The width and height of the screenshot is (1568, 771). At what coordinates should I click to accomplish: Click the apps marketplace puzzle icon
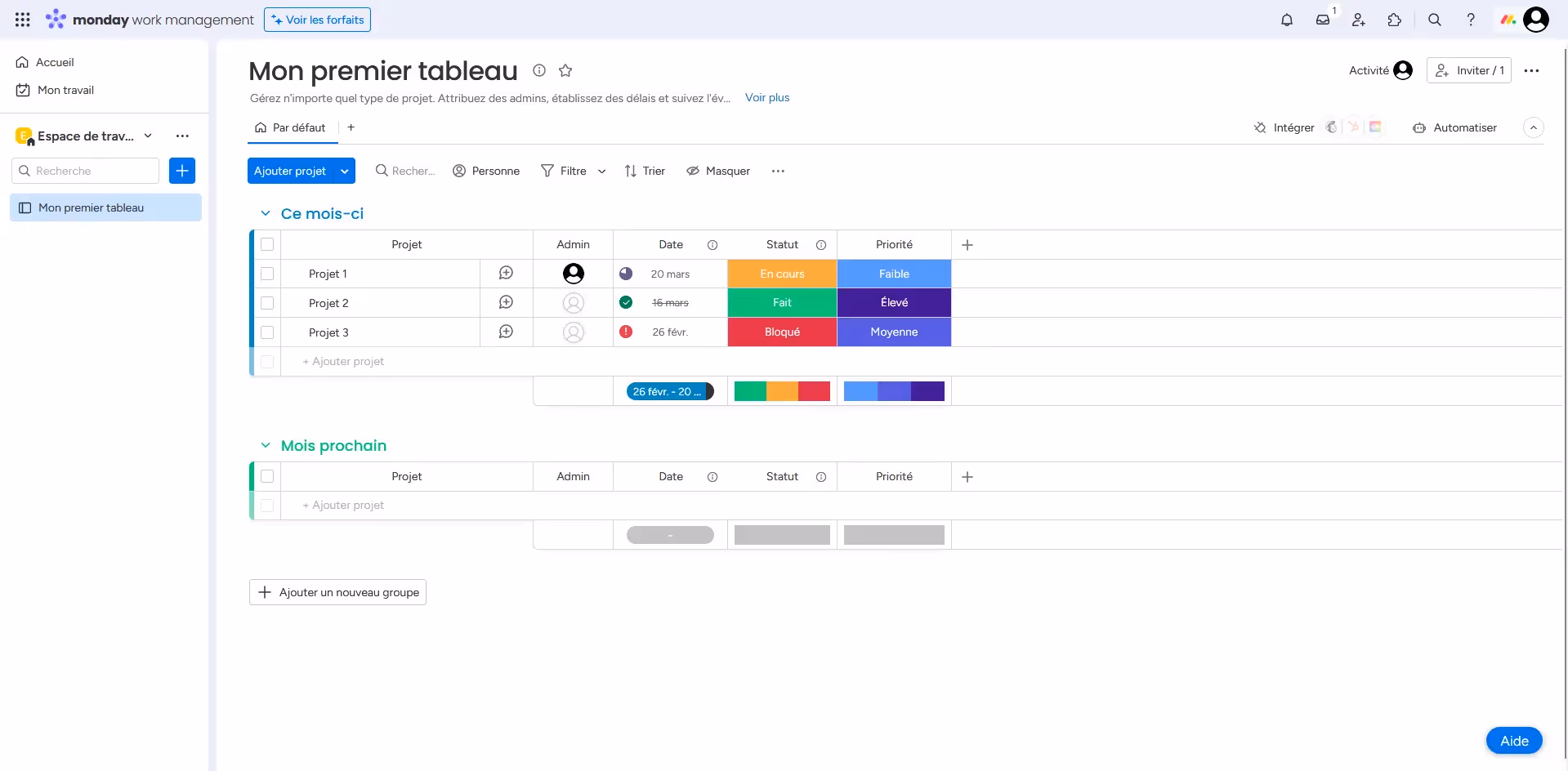[x=1395, y=20]
